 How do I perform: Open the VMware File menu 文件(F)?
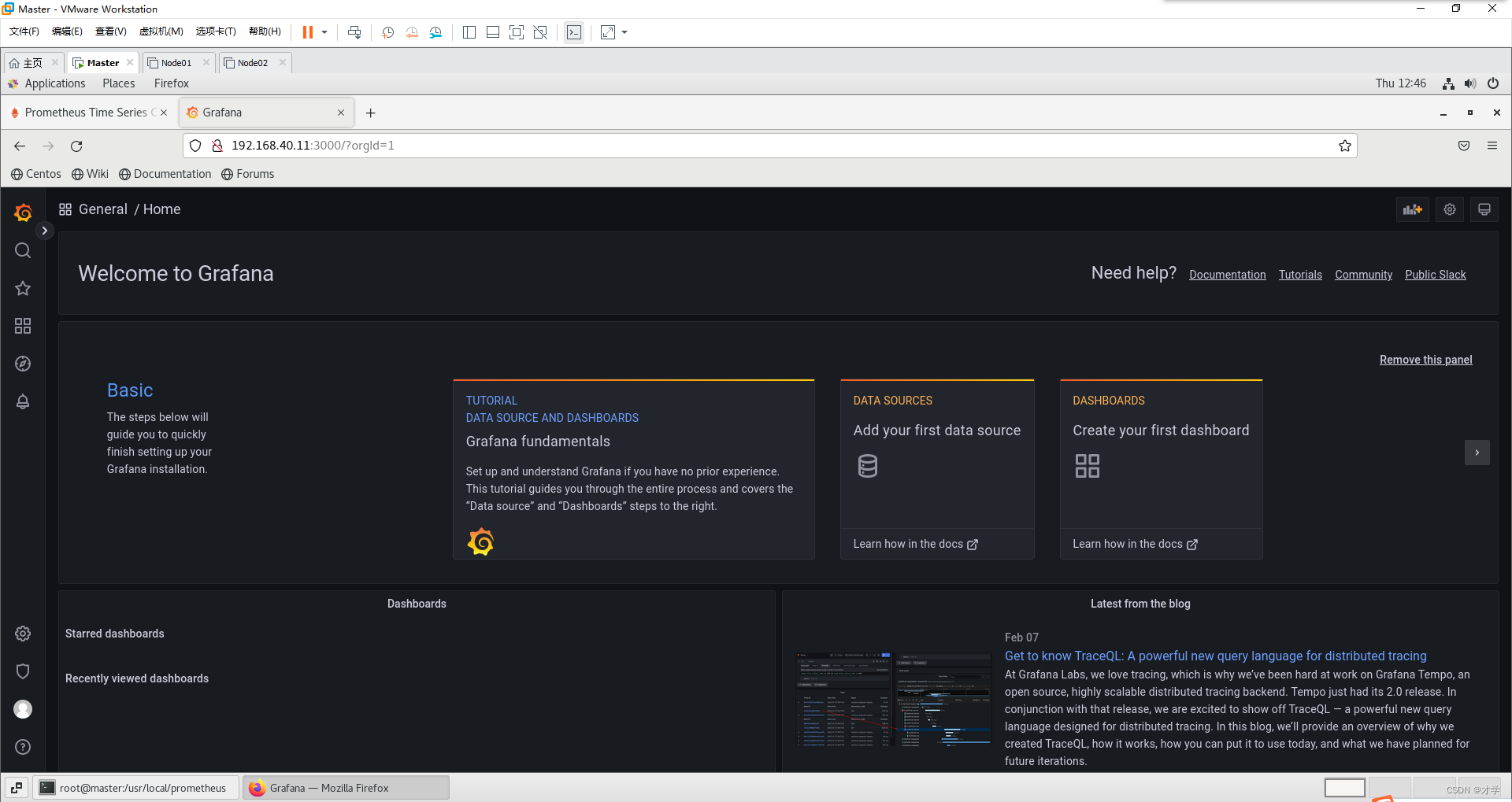point(24,31)
